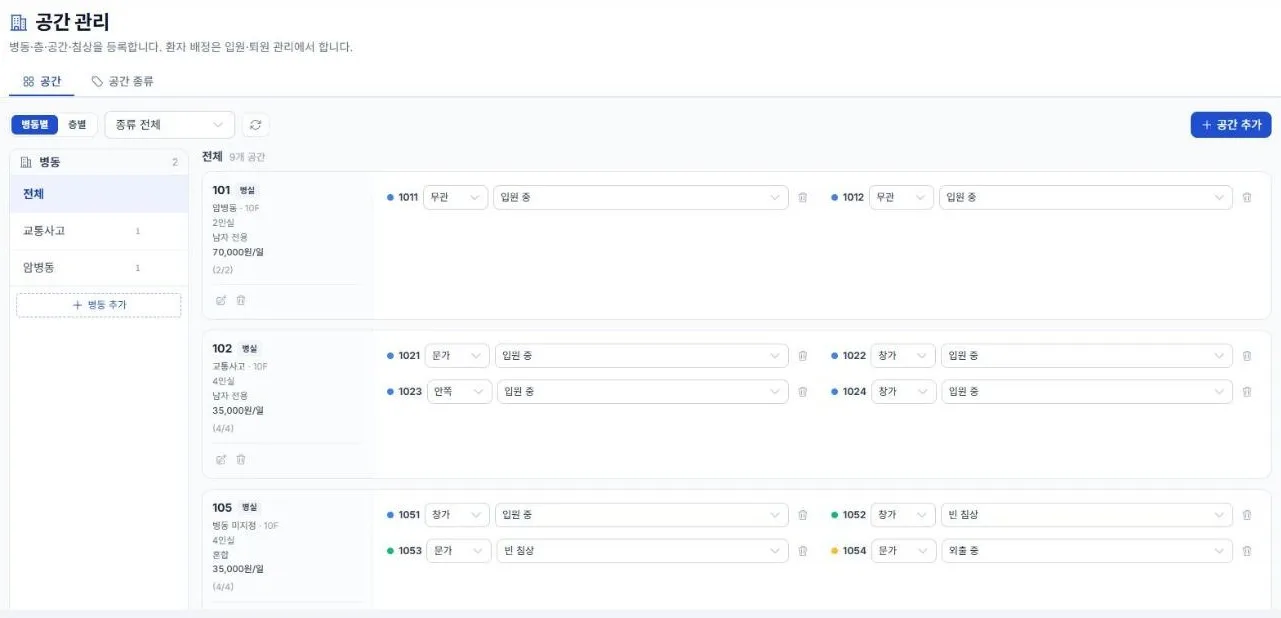
Task: Click edit icon for room 102
Action: pos(221,460)
